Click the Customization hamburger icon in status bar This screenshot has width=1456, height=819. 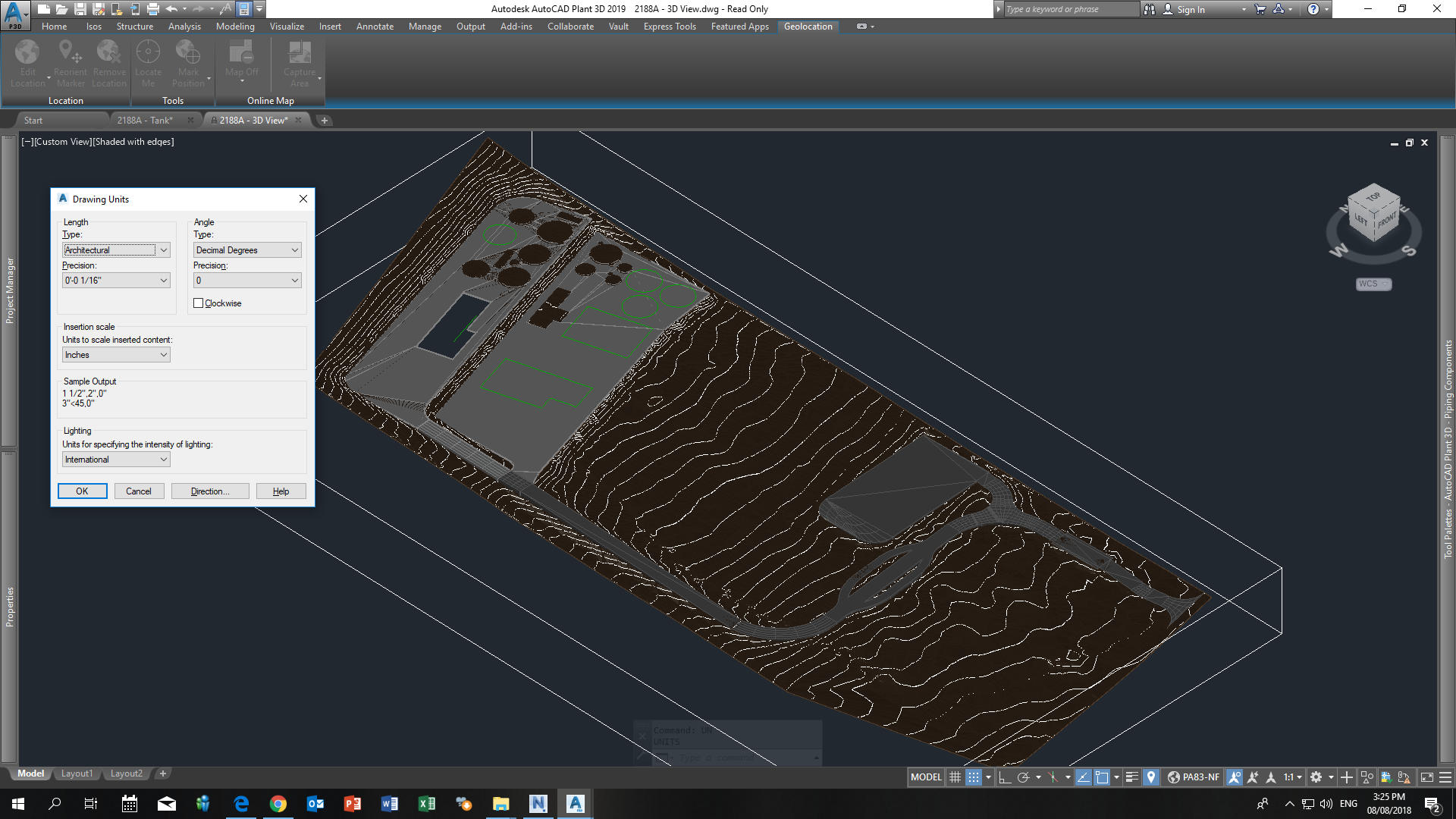click(1445, 777)
